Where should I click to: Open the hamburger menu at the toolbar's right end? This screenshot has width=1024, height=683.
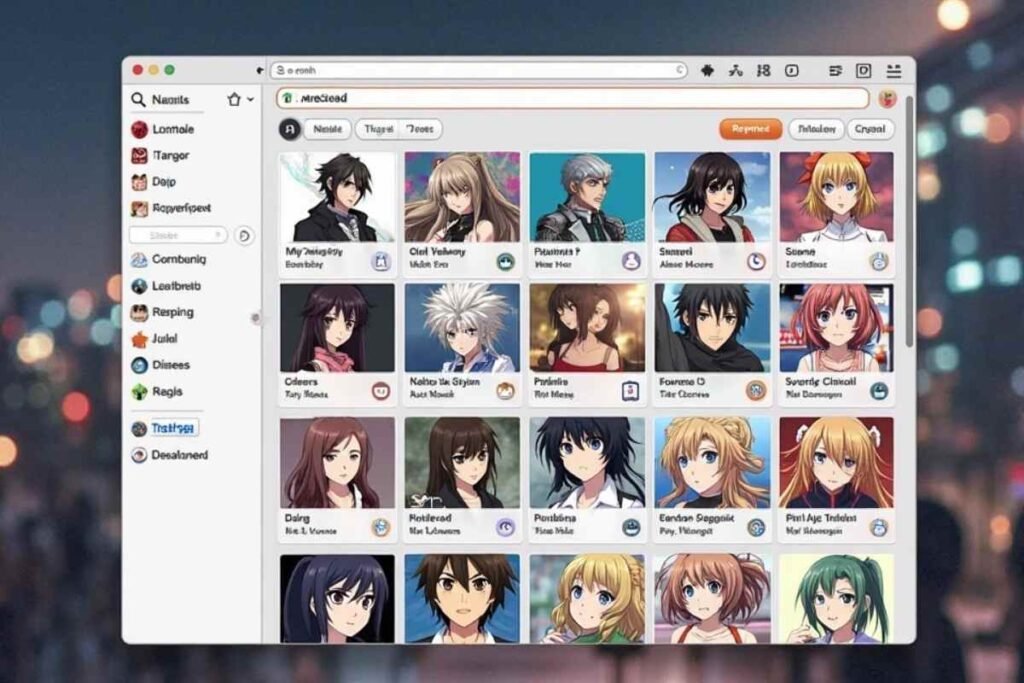(893, 71)
